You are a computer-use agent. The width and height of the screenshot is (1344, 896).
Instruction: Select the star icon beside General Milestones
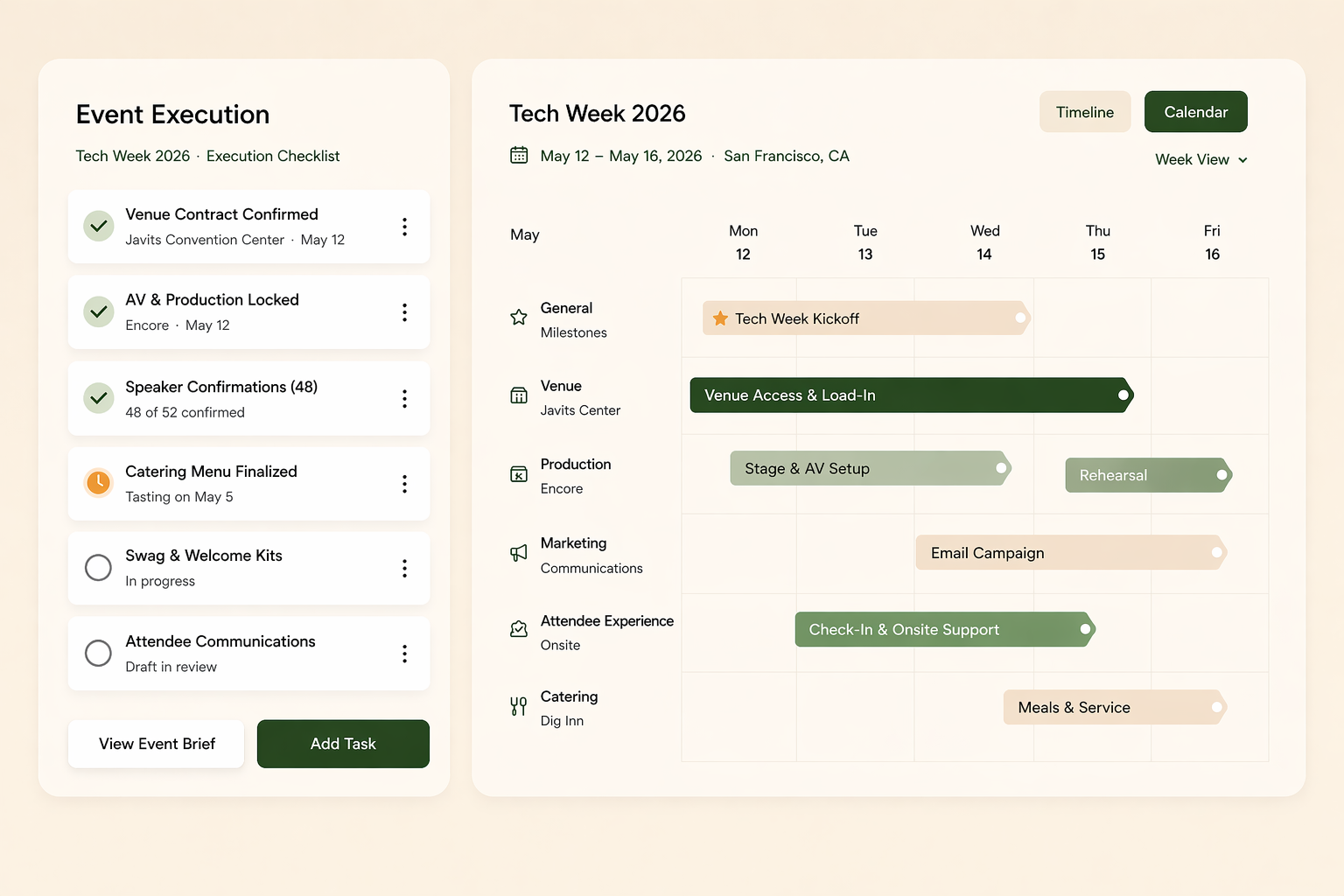point(518,318)
